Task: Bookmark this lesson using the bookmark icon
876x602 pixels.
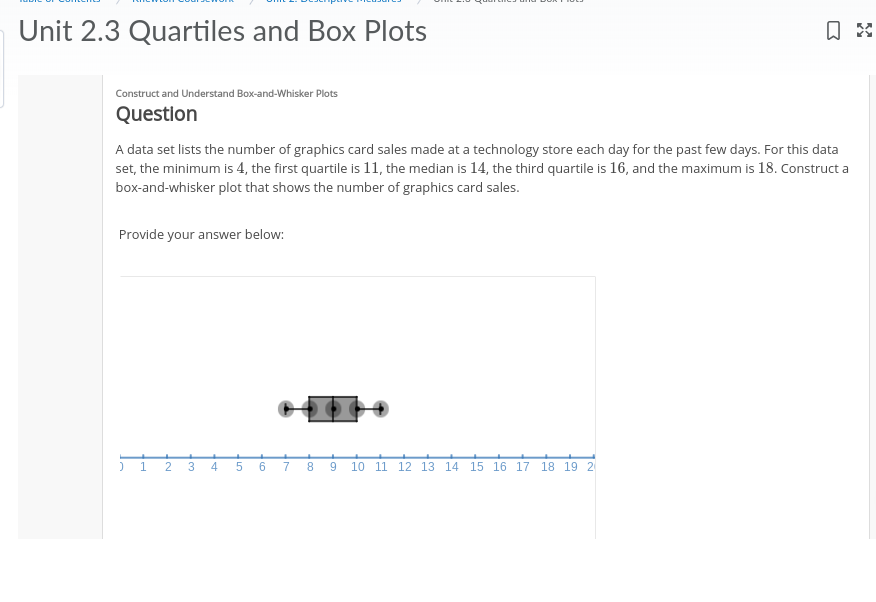Action: (x=833, y=30)
